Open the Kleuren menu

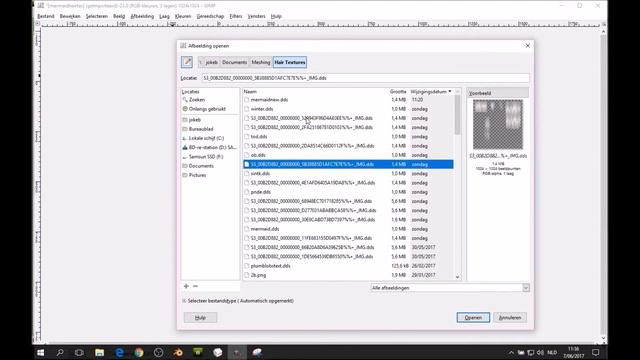[x=183, y=16]
